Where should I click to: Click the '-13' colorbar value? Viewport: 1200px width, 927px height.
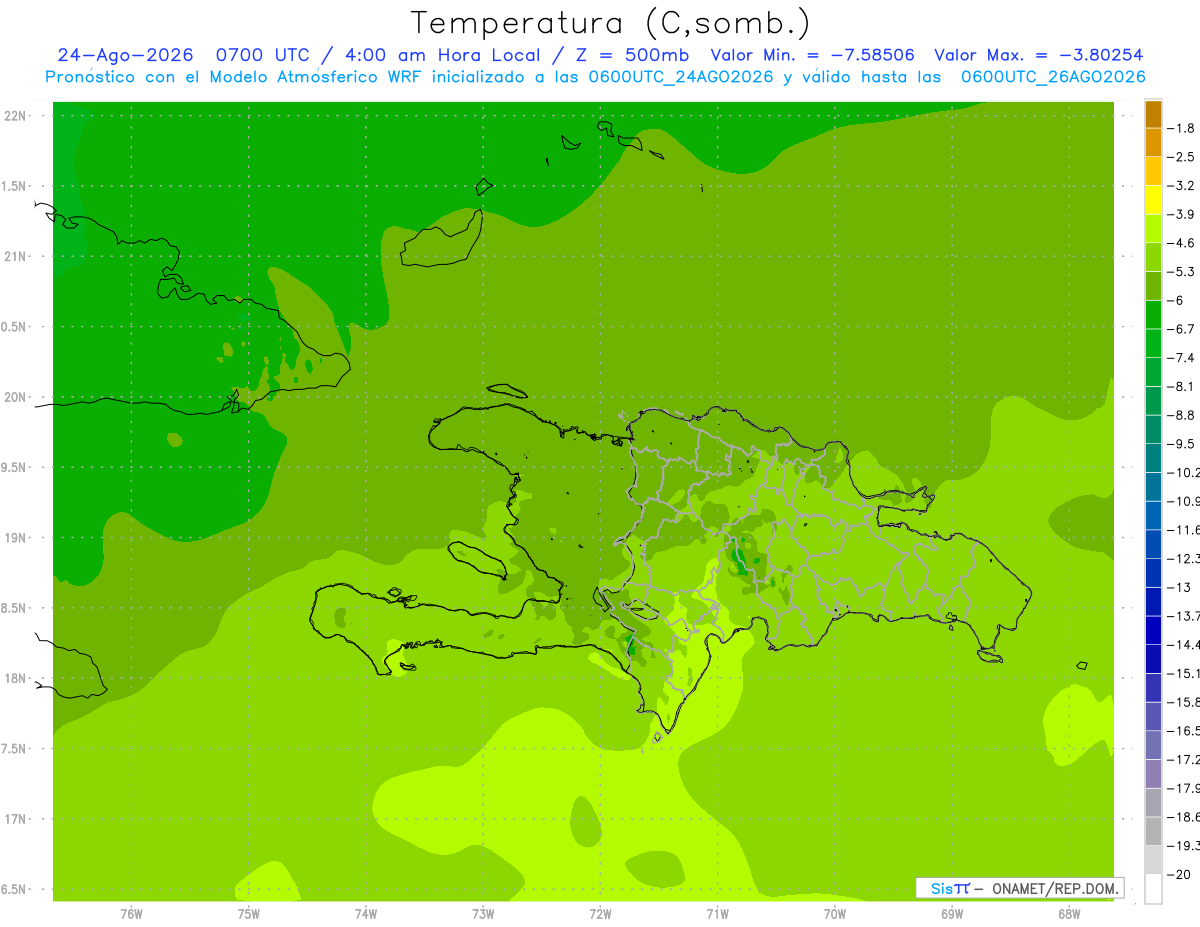pyautogui.click(x=1179, y=587)
